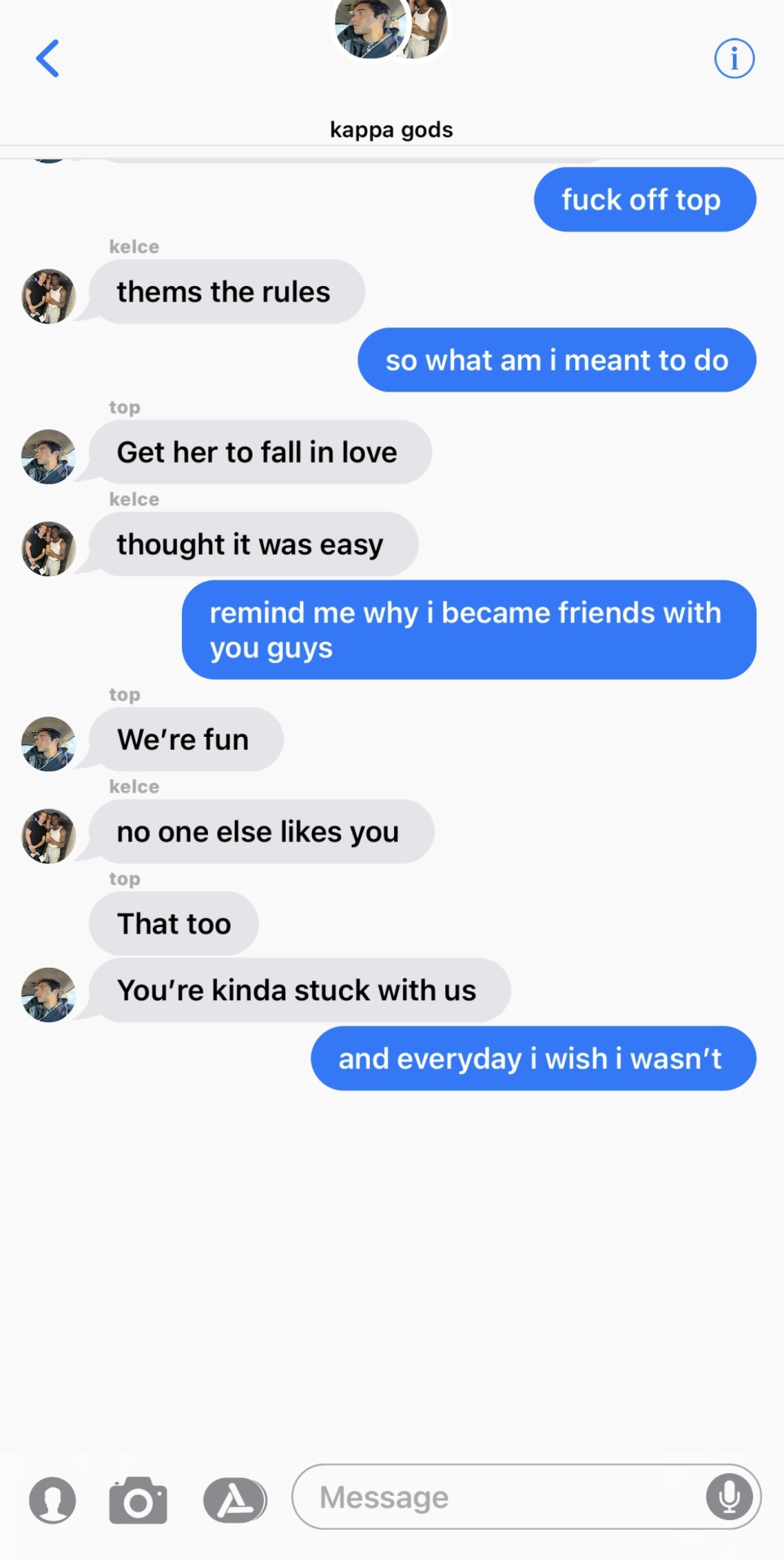This screenshot has height=1560, width=784.
Task: Open the App Store apps icon
Action: click(235, 1500)
